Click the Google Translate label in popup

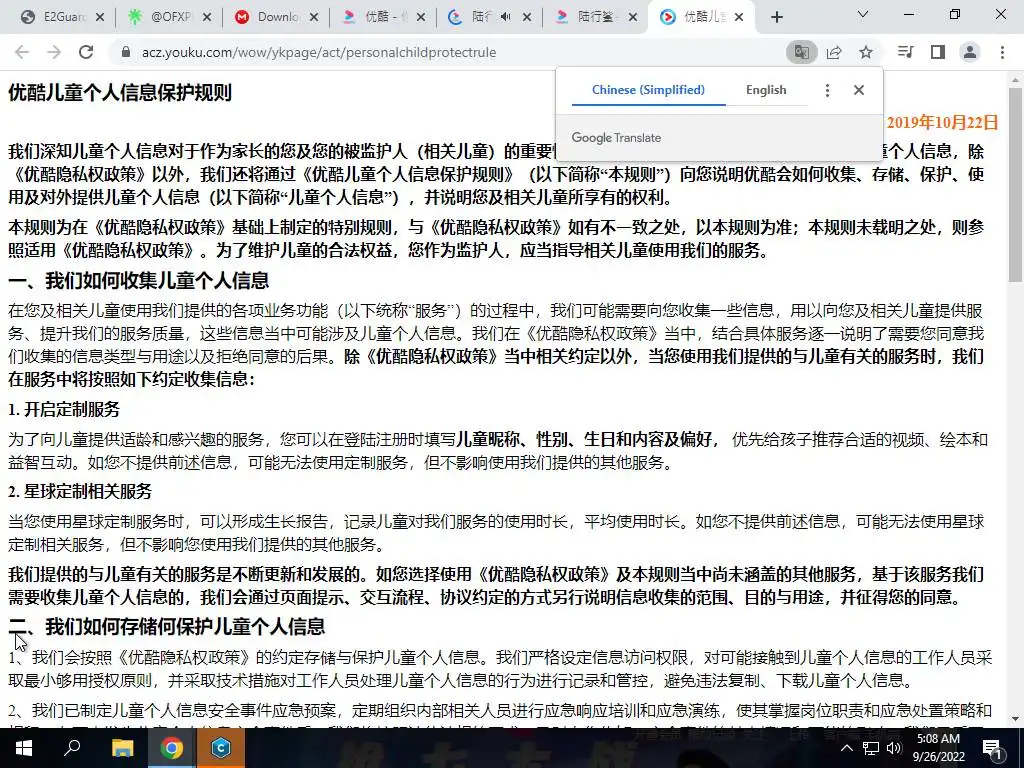click(x=616, y=138)
